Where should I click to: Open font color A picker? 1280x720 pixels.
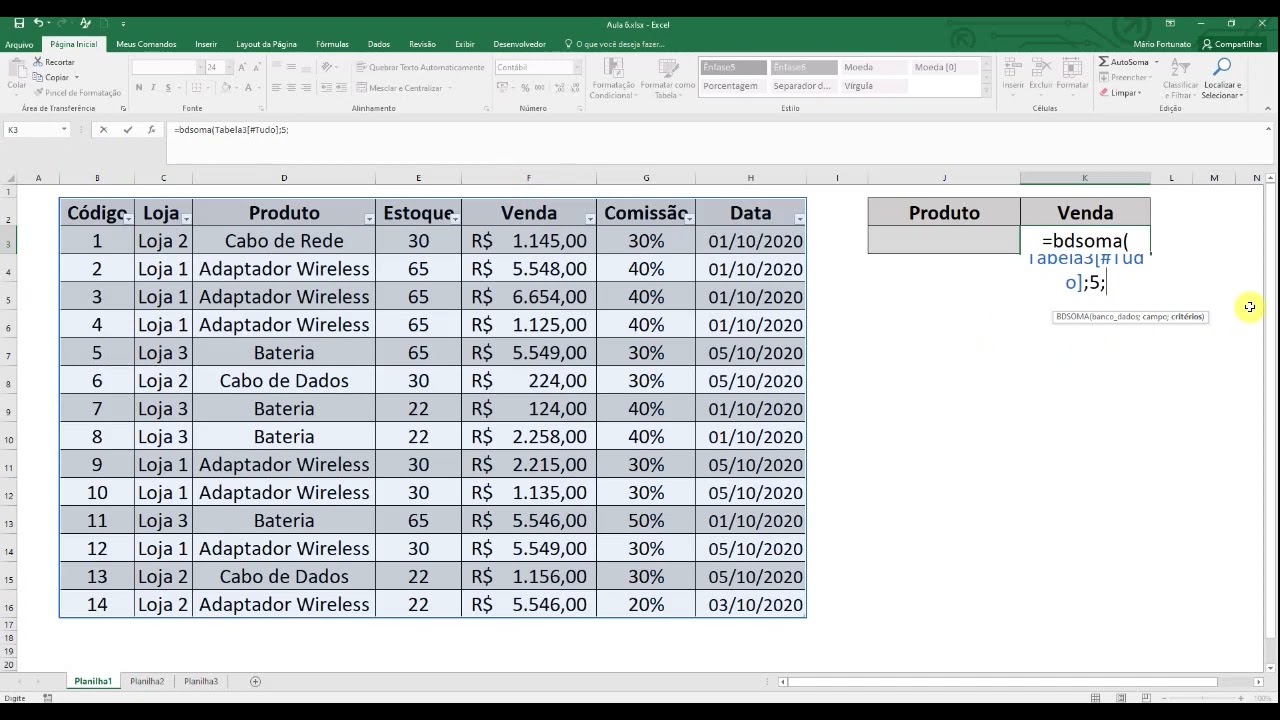coord(247,88)
